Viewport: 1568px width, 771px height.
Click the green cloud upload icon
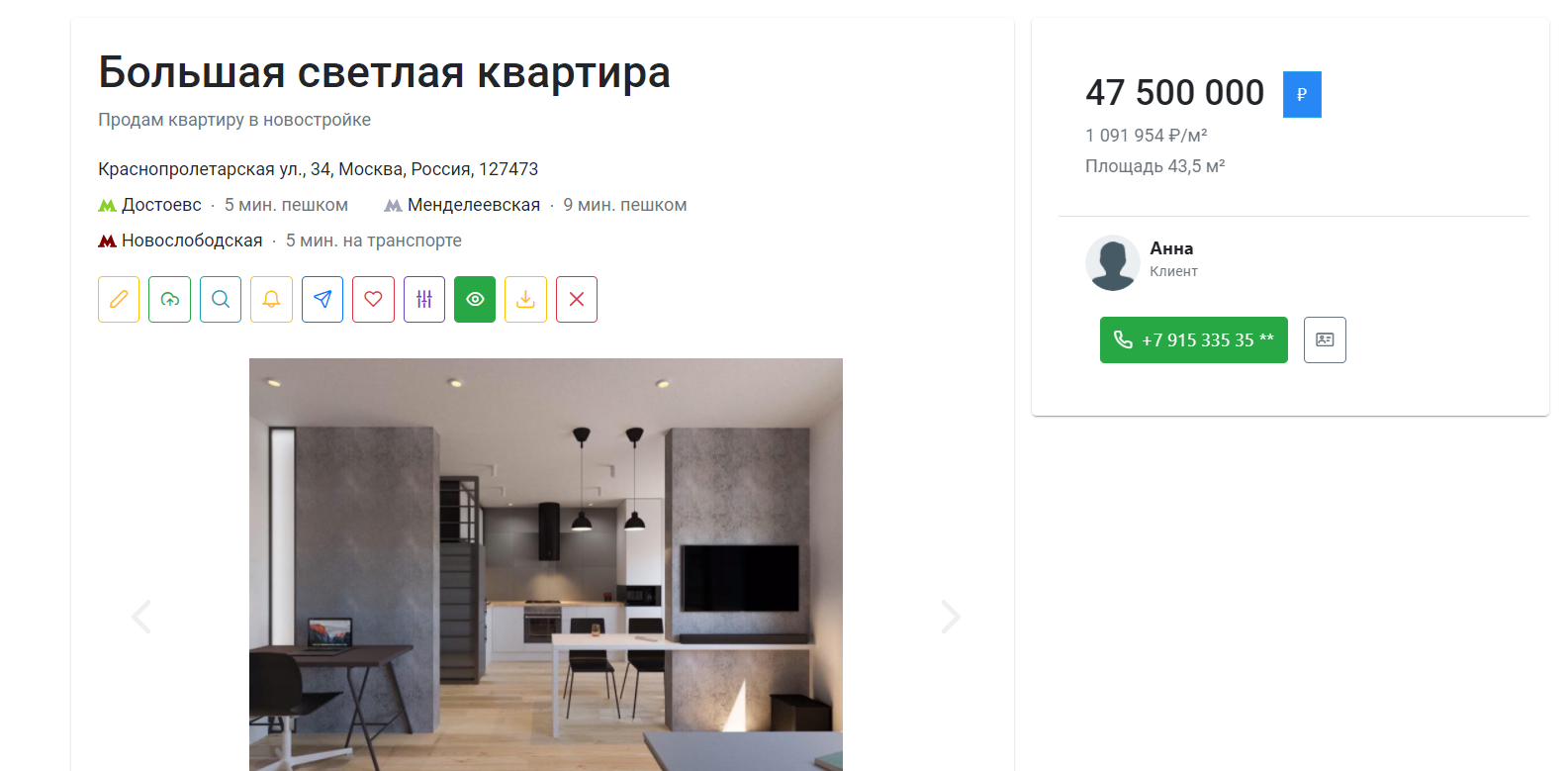tap(169, 299)
